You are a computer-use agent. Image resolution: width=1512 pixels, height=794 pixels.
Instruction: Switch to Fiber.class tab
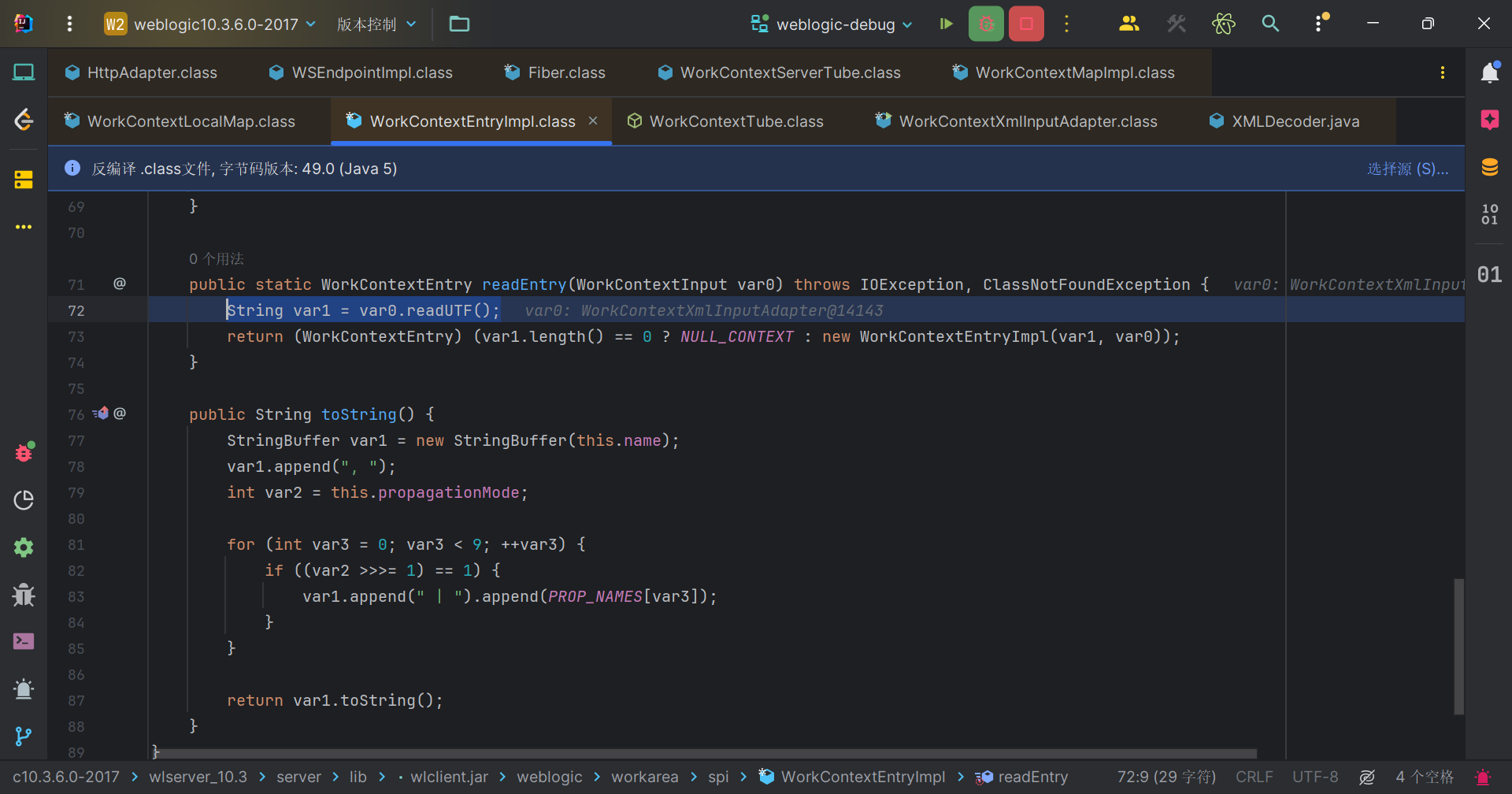pos(556,72)
